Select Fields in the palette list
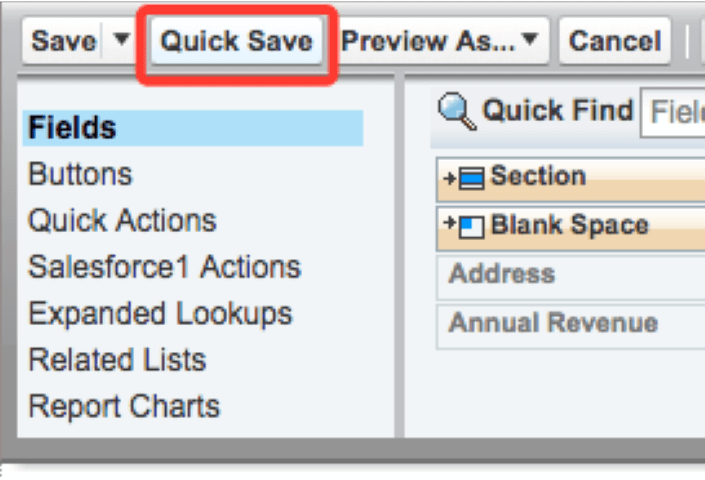 [73, 128]
